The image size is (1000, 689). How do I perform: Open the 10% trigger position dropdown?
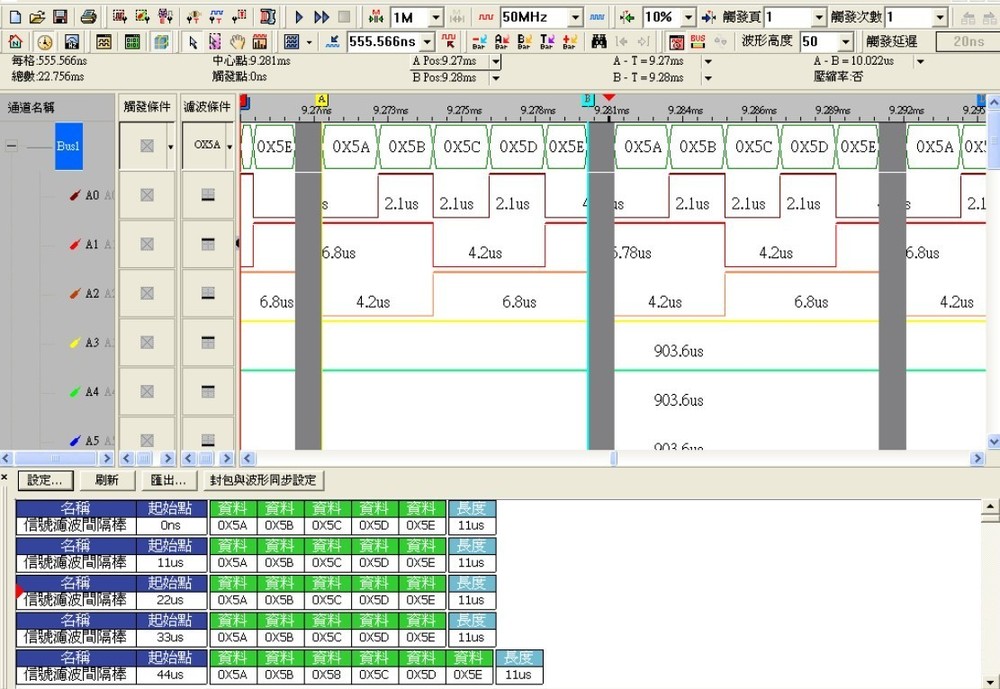[688, 17]
